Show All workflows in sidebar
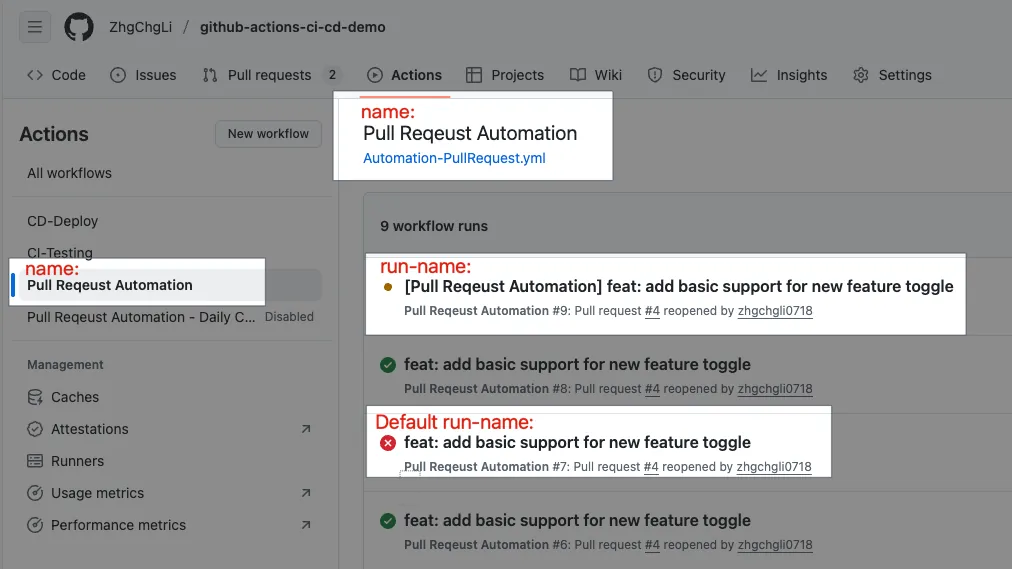The height and width of the screenshot is (569, 1012). click(x=69, y=173)
